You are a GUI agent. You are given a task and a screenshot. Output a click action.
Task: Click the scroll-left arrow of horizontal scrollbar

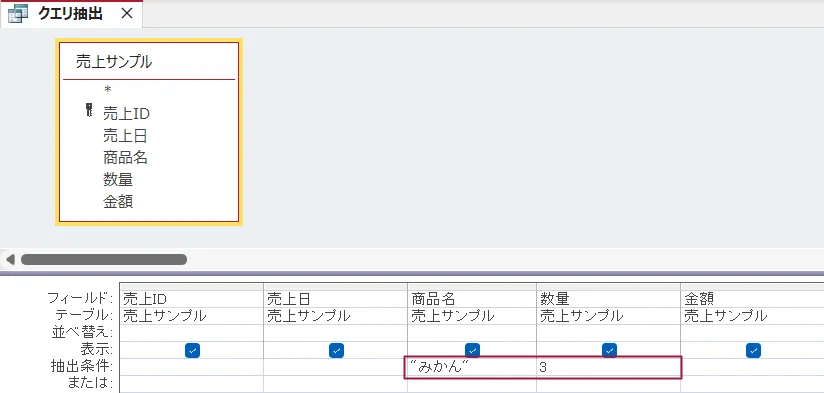click(x=10, y=260)
